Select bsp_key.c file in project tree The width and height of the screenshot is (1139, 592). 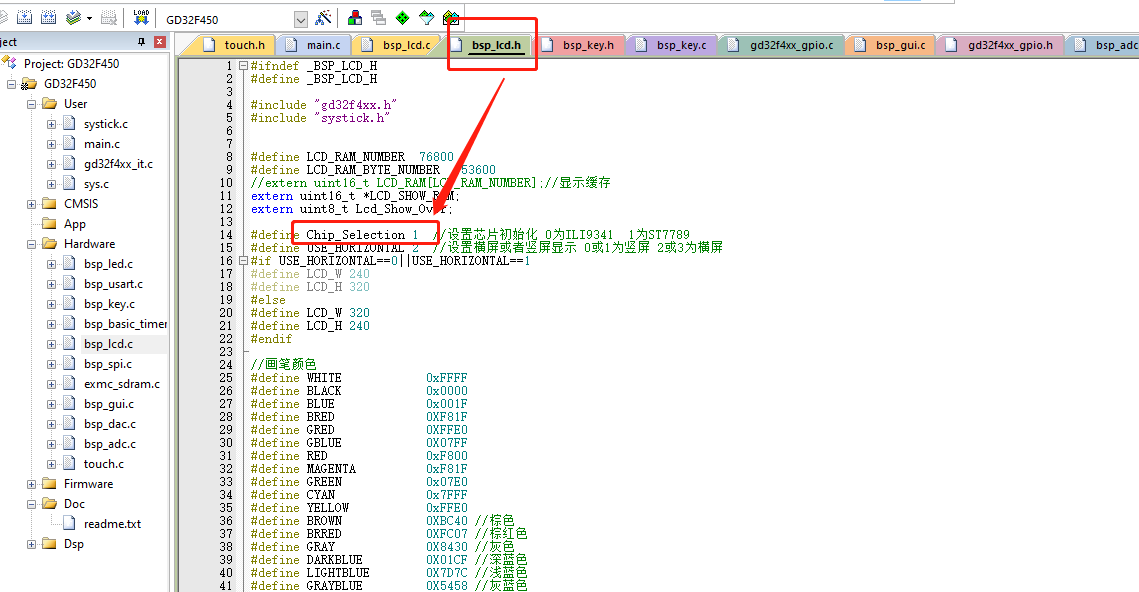[109, 304]
